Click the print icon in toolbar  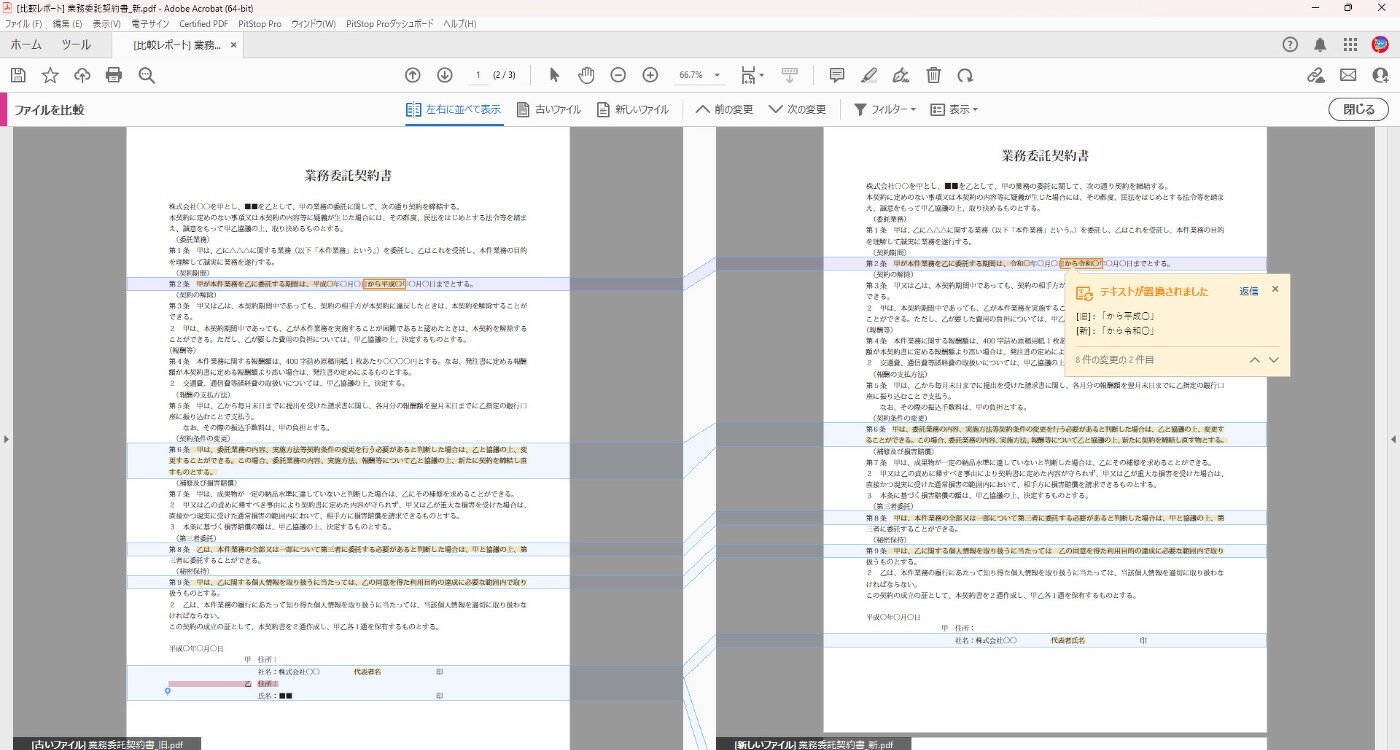(114, 75)
